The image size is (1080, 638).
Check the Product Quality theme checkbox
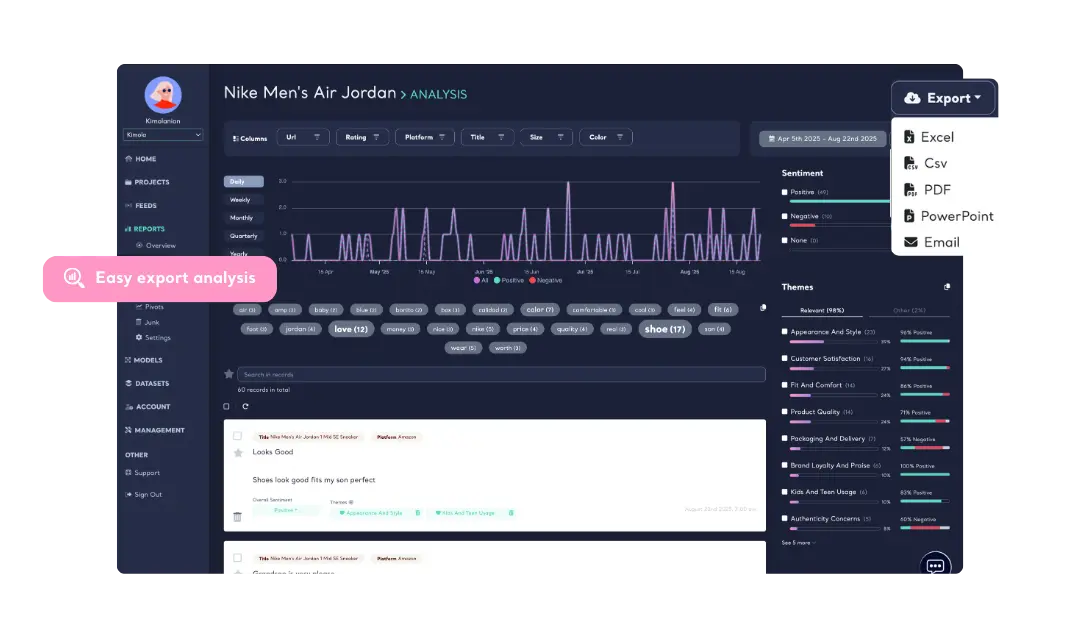[x=785, y=412]
